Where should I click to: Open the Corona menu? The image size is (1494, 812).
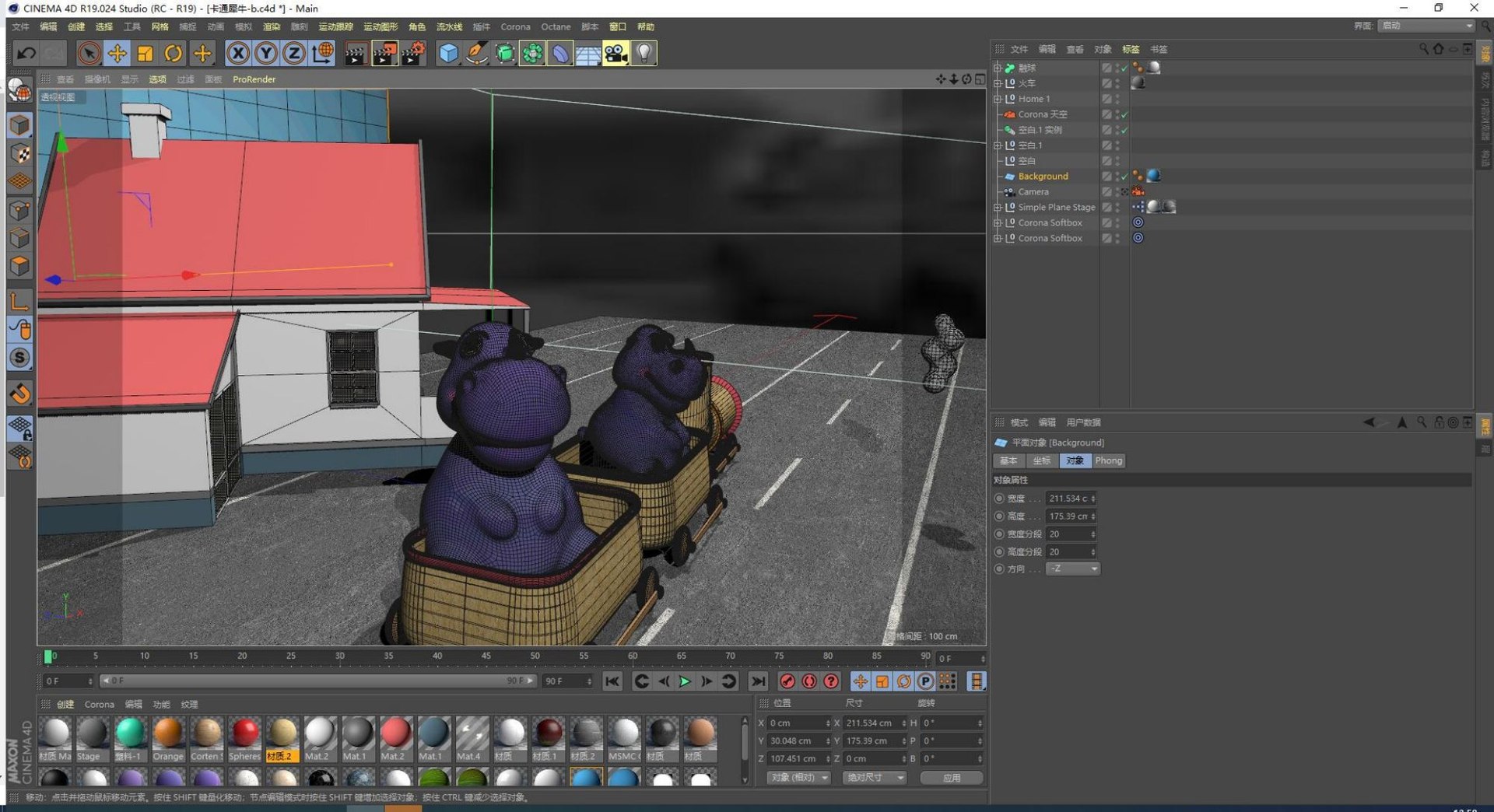coord(515,26)
